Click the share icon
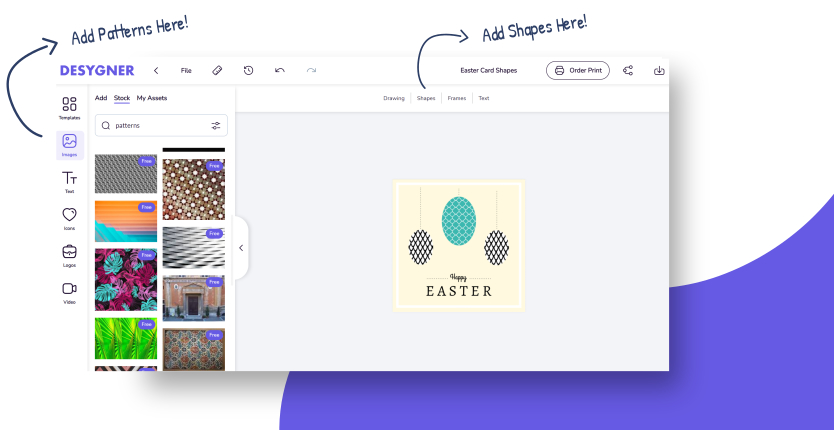 click(x=628, y=71)
